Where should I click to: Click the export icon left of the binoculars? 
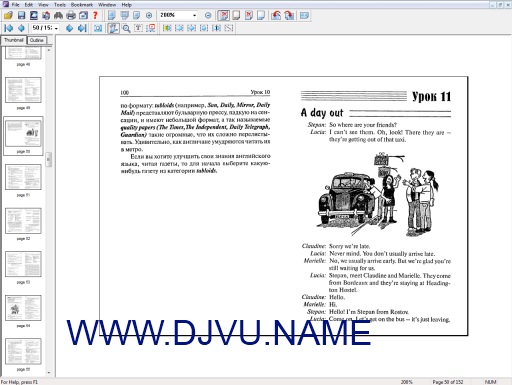(46, 15)
